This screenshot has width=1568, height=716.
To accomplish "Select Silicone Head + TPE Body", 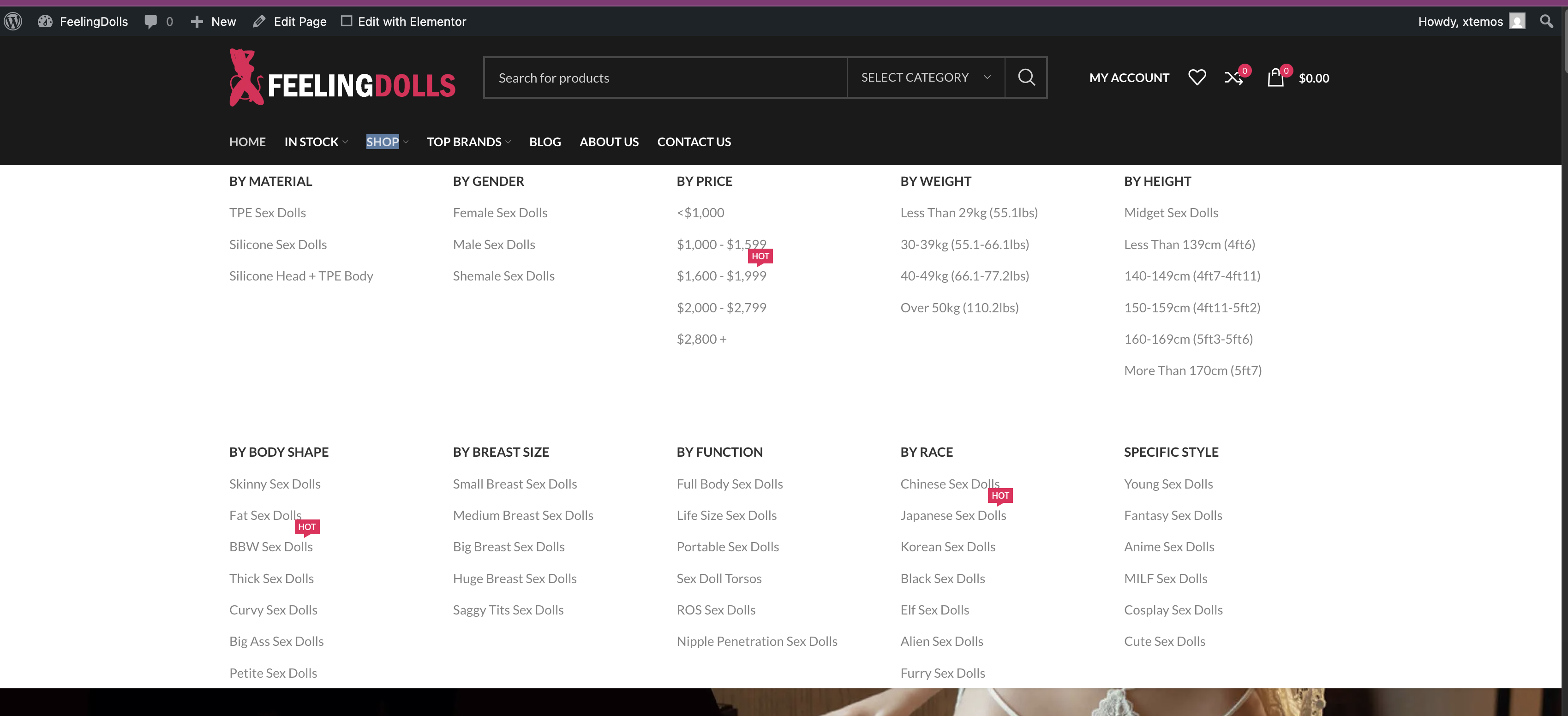I will [x=301, y=276].
